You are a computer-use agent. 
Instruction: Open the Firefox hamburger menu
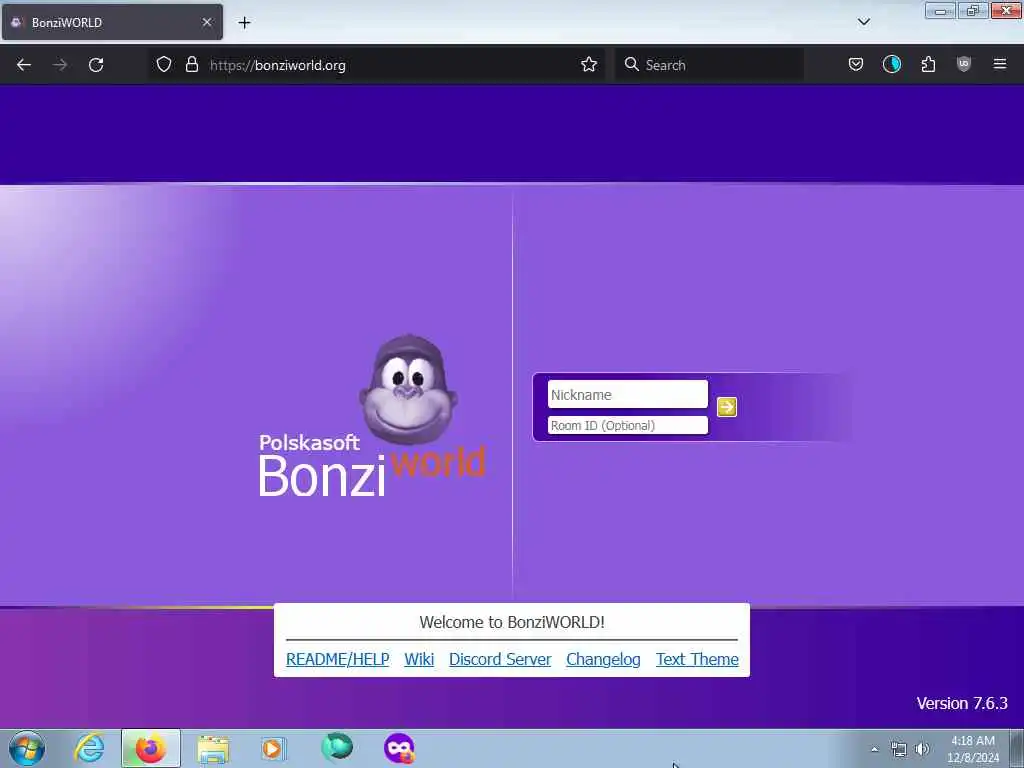pos(1000,64)
